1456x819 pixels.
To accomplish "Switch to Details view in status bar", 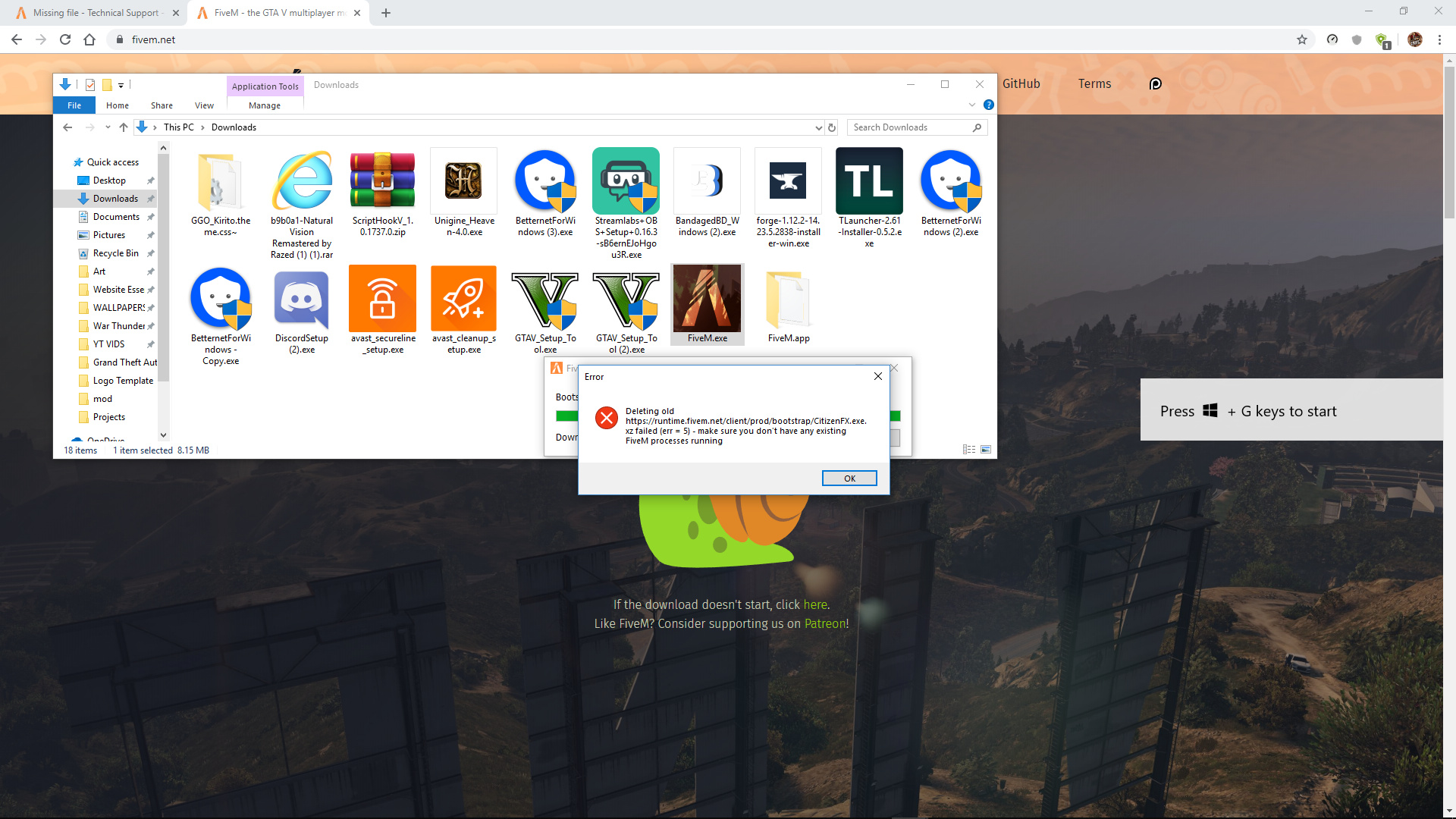I will (969, 449).
